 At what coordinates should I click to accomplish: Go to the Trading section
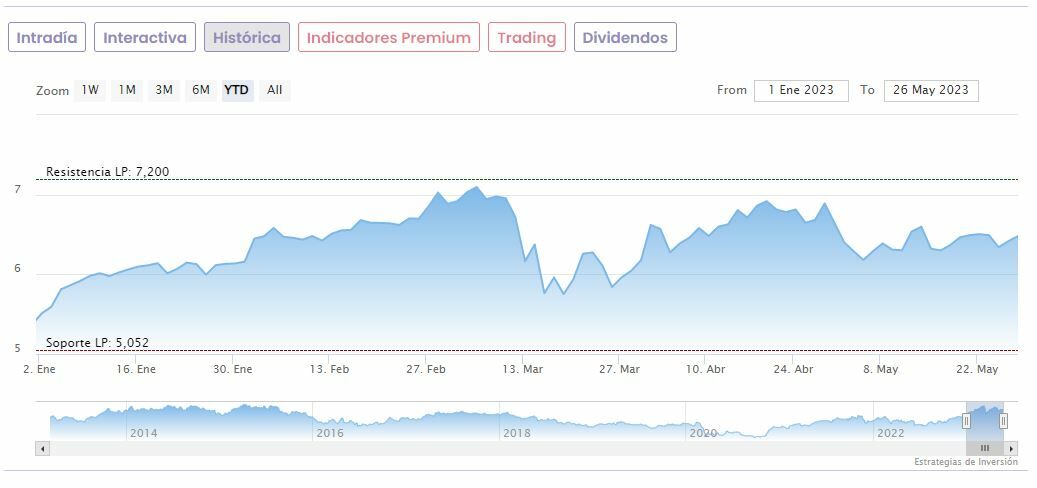tap(526, 38)
